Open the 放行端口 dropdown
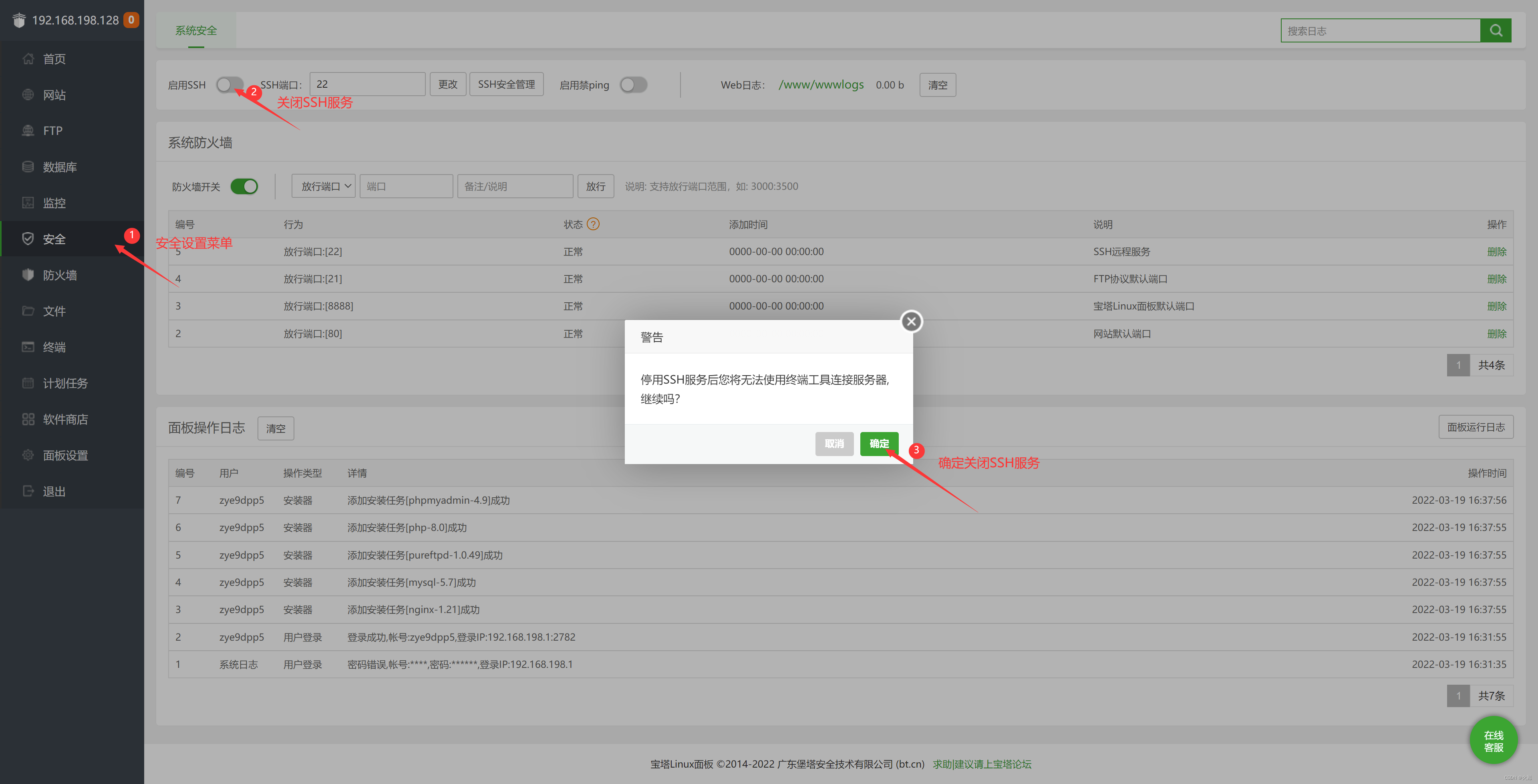1538x784 pixels. pos(324,186)
